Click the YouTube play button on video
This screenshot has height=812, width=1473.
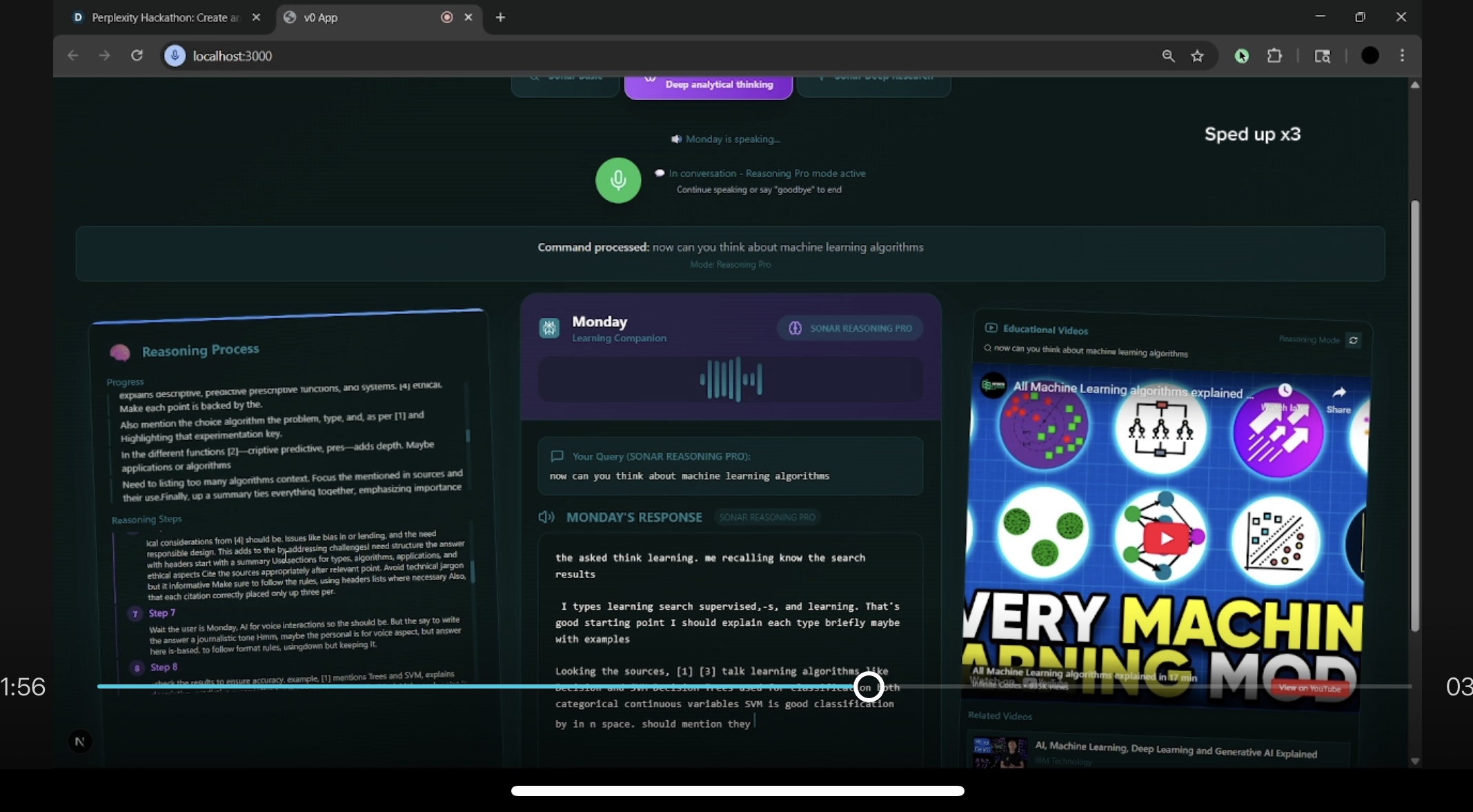(1165, 538)
